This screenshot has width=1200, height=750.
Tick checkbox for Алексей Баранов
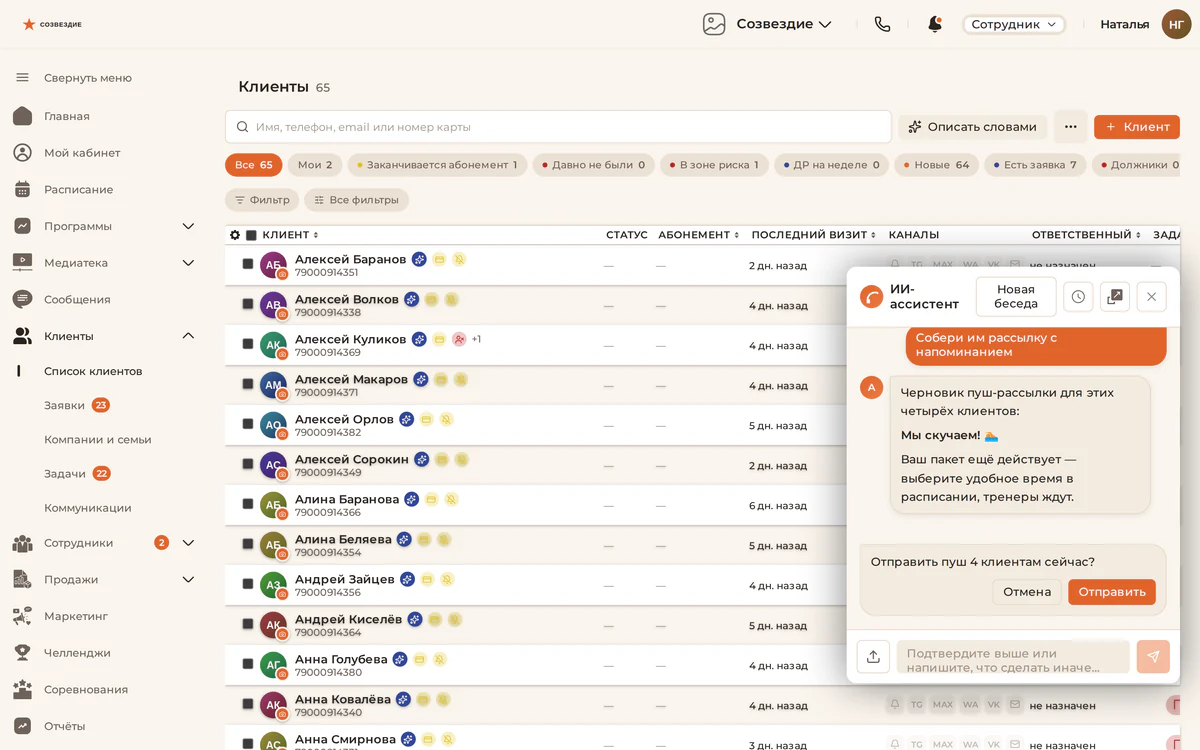click(248, 264)
